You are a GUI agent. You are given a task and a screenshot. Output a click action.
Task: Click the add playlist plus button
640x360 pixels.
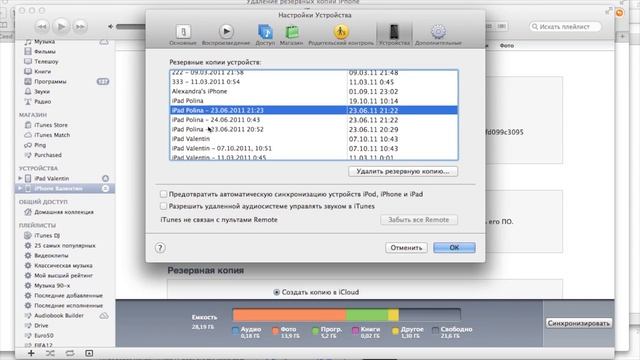(31, 353)
